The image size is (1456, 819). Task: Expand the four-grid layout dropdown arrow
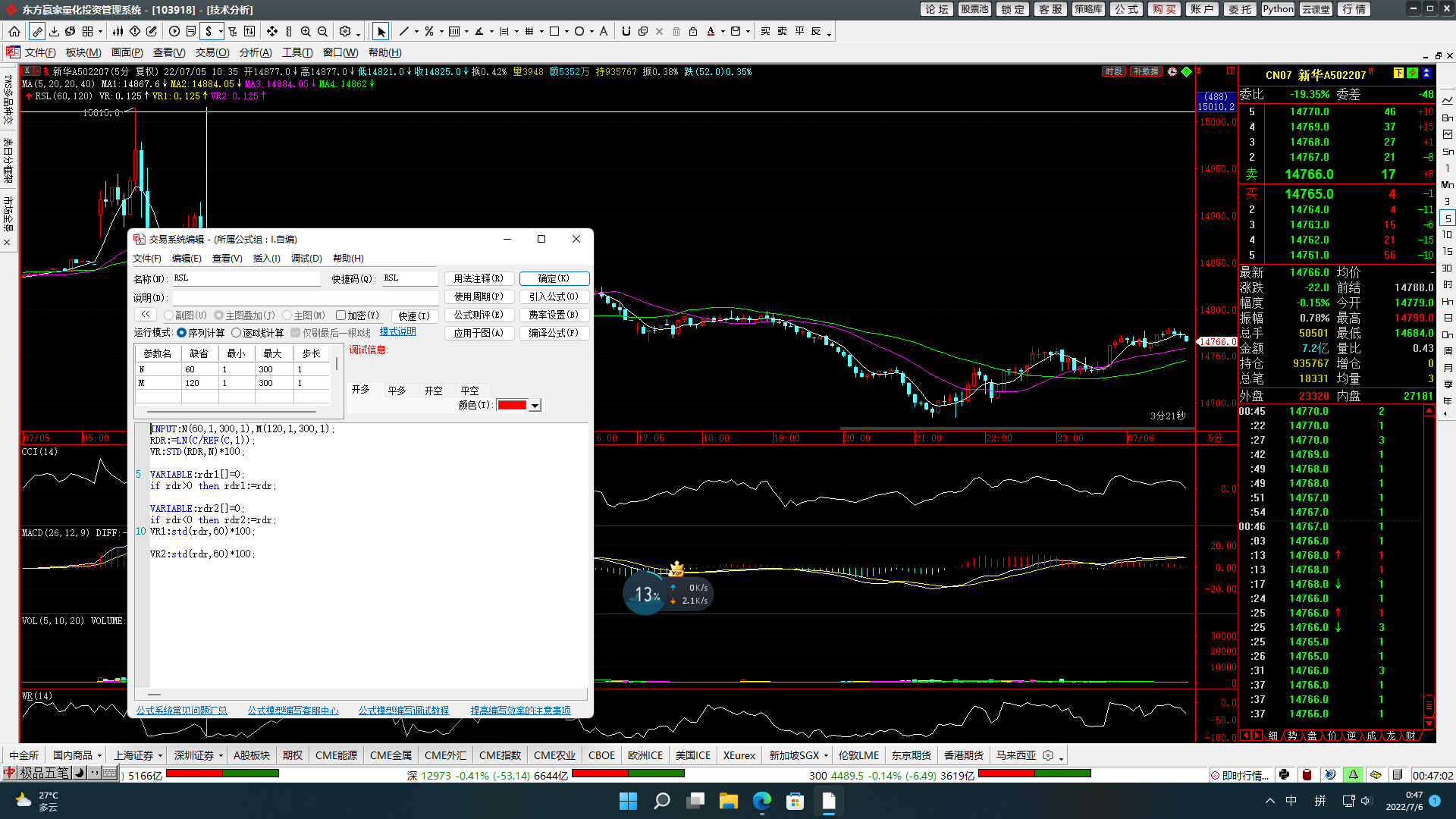pyautogui.click(x=100, y=32)
